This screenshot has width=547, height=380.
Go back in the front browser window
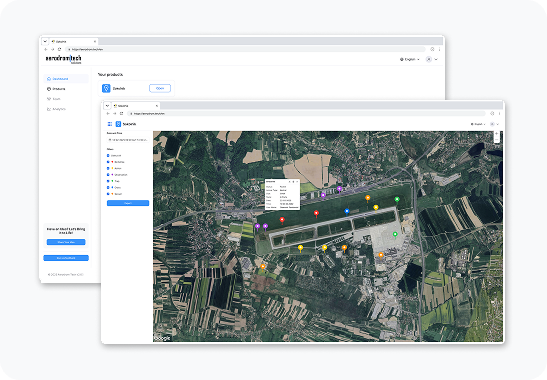pos(108,113)
